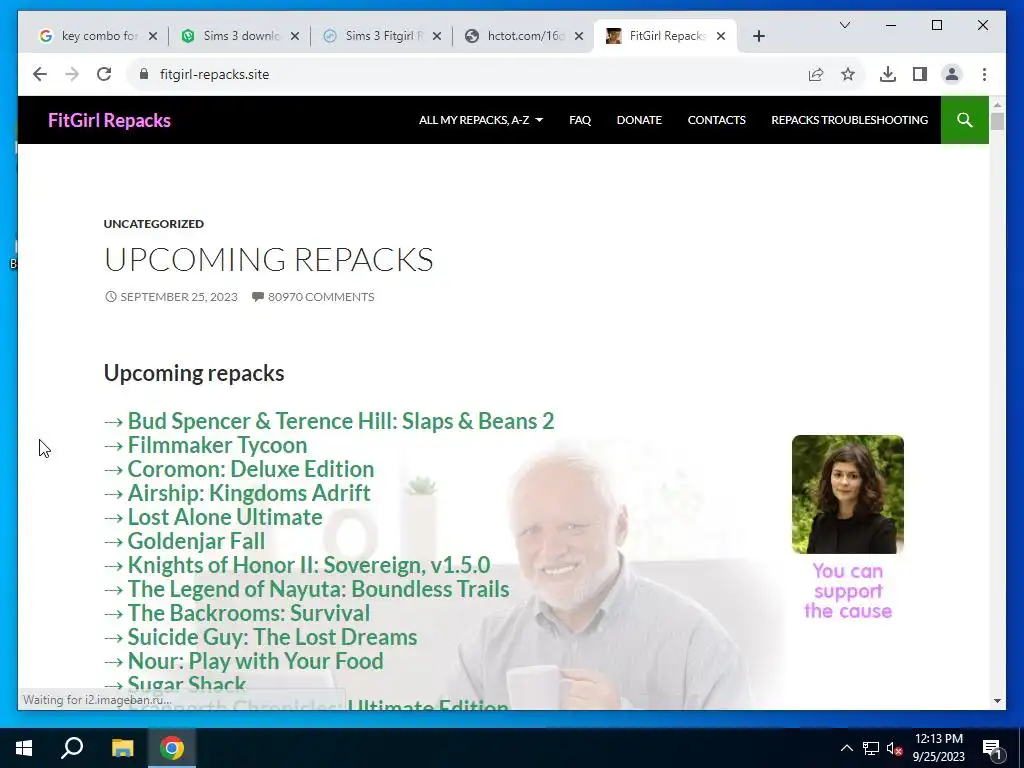Viewport: 1024px width, 768px height.
Task: Open Chrome downloads icon
Action: 888,74
